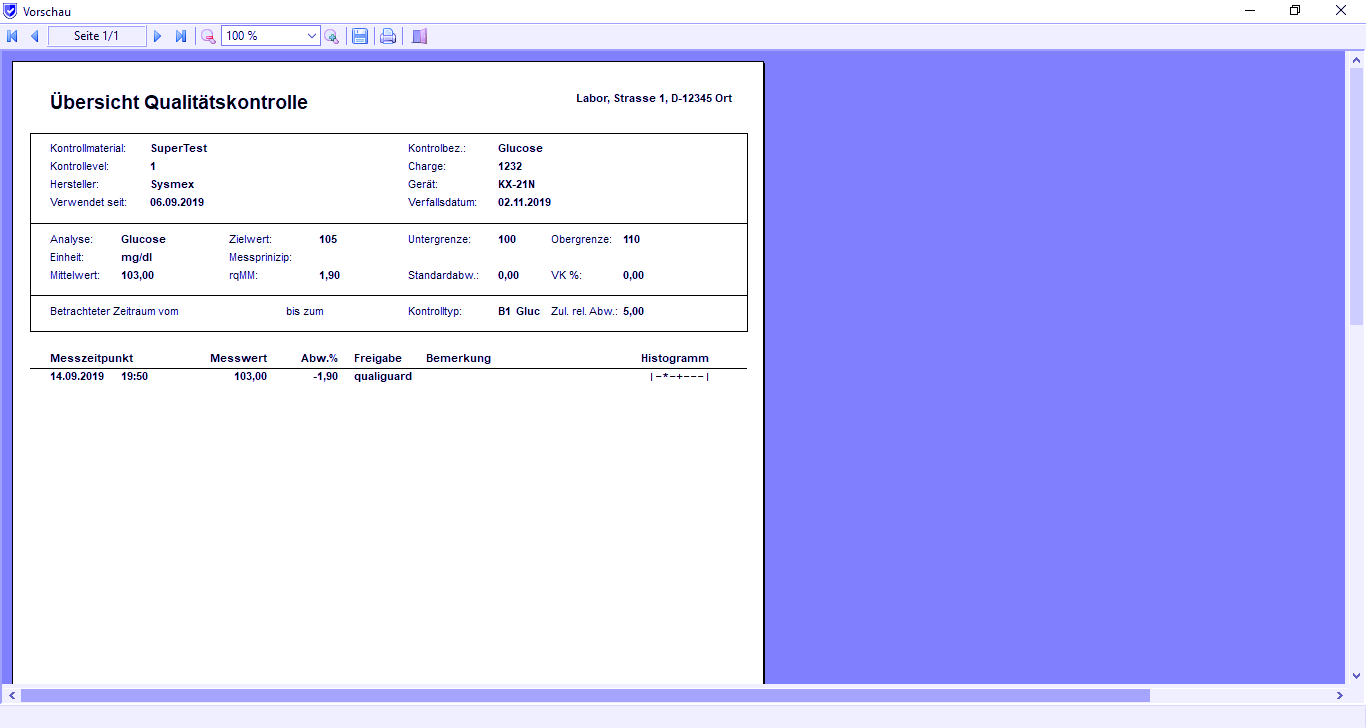Viewport: 1366px width, 728px height.
Task: Exit the preview using the door icon
Action: coord(417,35)
